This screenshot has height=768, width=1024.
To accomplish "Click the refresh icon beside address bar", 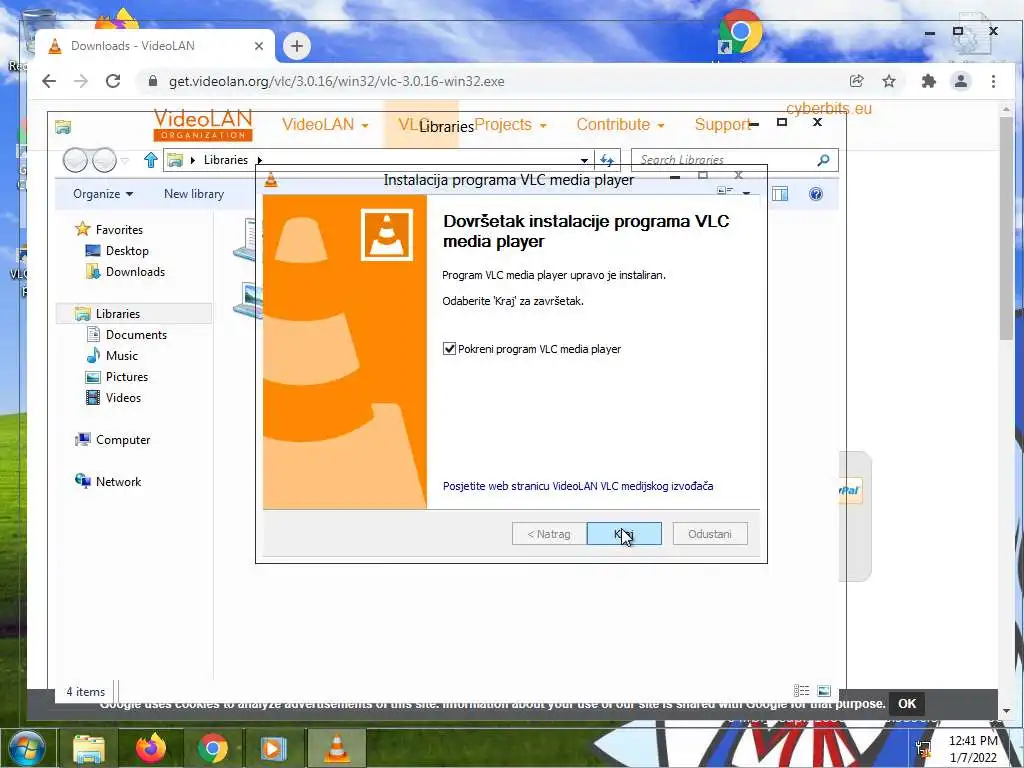I will click(x=607, y=160).
